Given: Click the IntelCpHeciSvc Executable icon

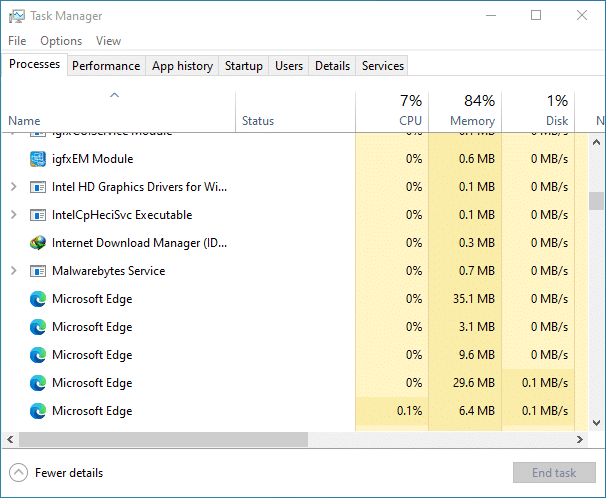Looking at the screenshot, I should pos(38,215).
